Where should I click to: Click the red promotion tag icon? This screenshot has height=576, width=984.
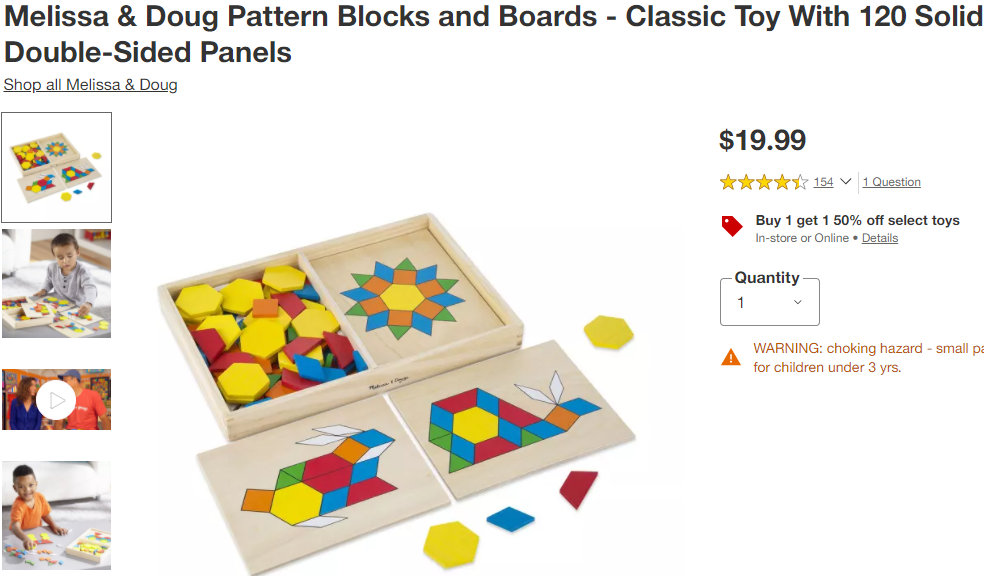tap(732, 226)
